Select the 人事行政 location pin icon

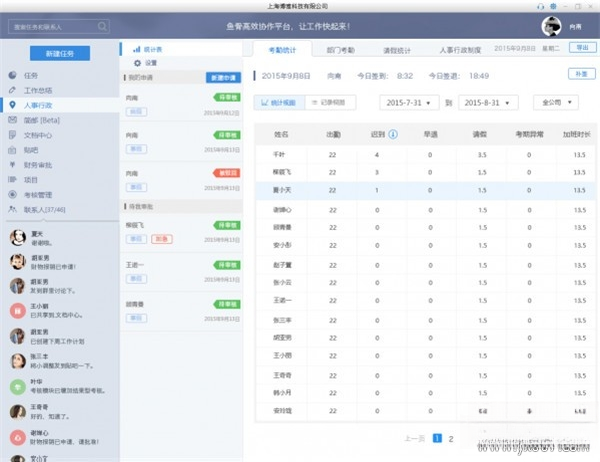[x=13, y=105]
